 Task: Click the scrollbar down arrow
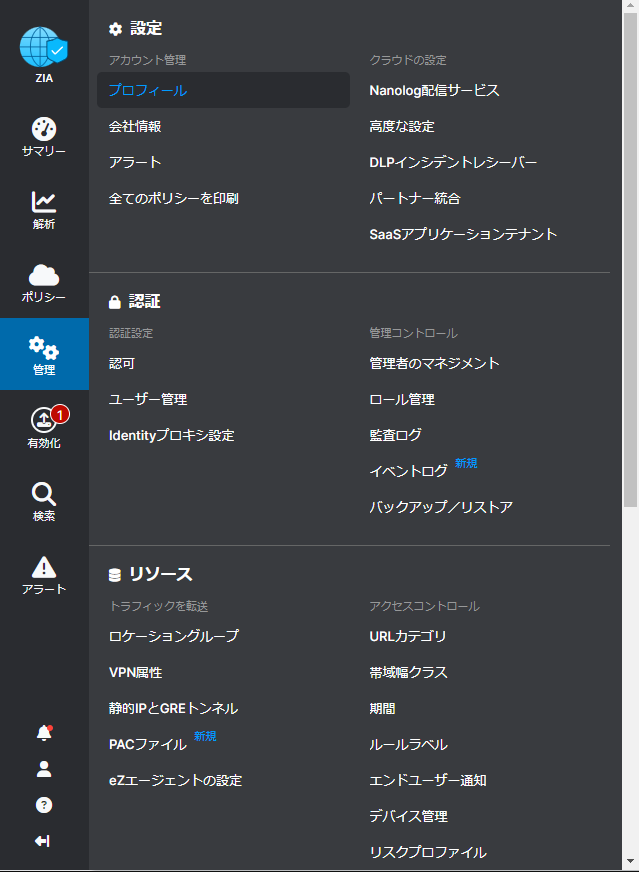630,862
